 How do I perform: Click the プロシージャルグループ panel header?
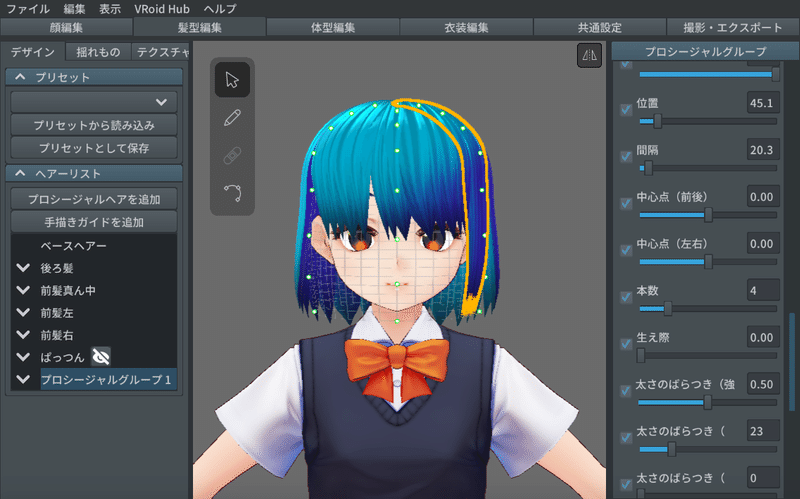[705, 51]
